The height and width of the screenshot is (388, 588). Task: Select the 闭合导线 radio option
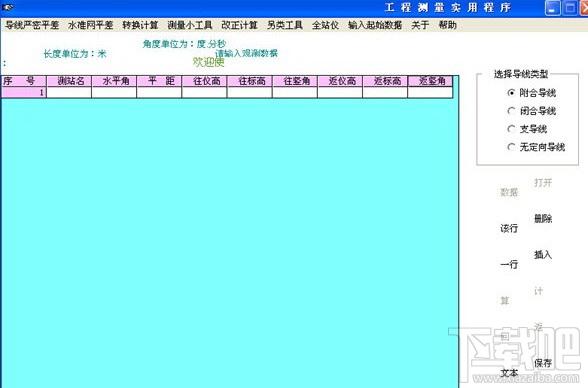click(x=532, y=111)
